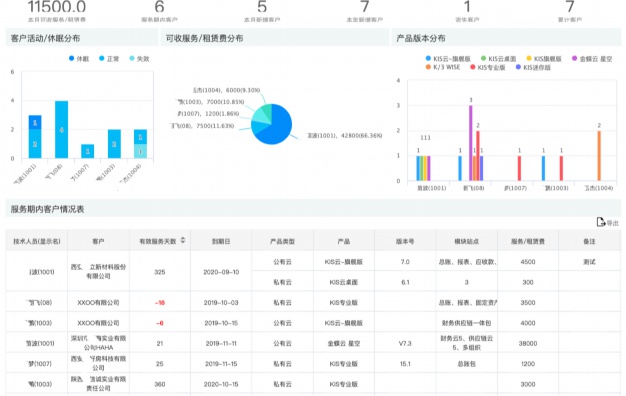Click pie label (1007), 1200(1.86%)
Viewport: 626px width, 396px height.
tap(208, 114)
